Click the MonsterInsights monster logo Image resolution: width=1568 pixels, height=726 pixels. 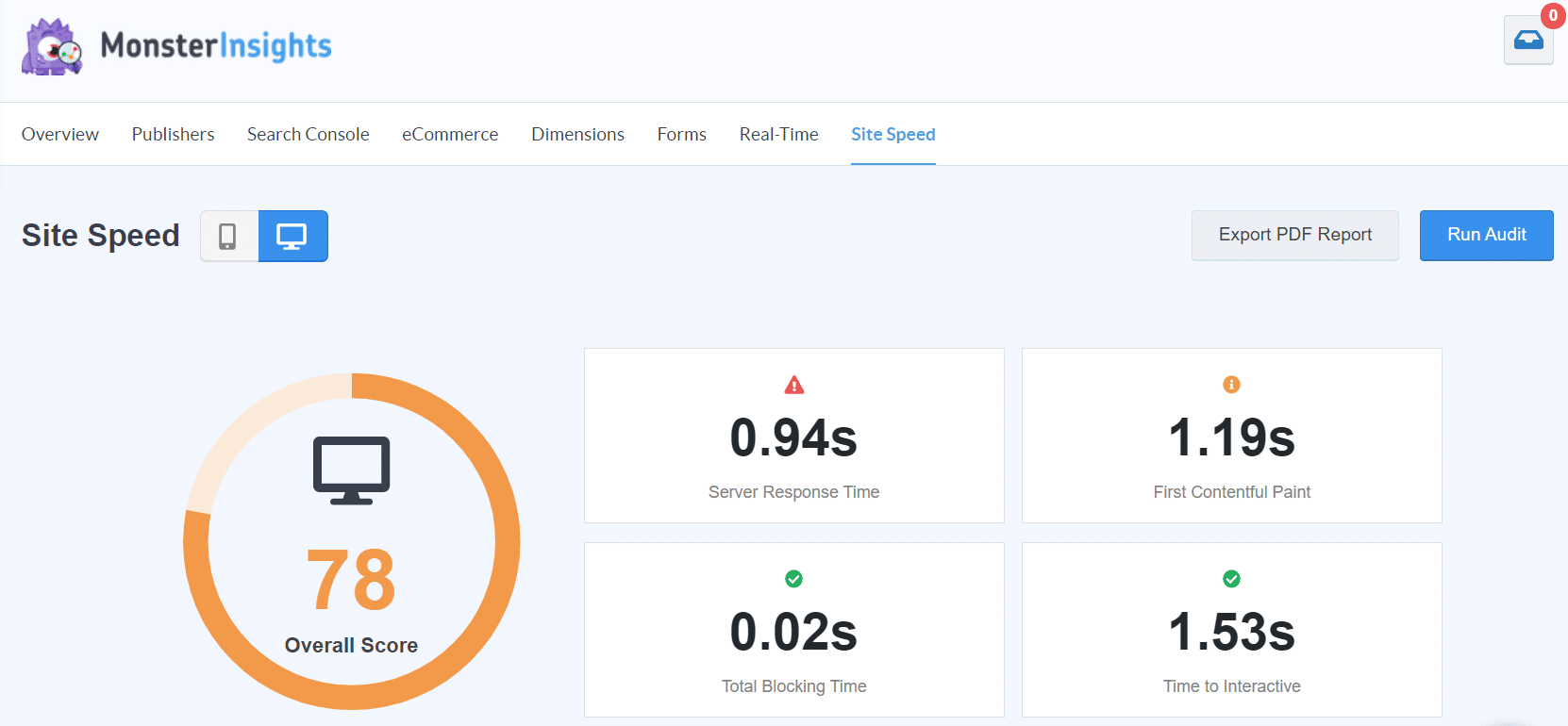pyautogui.click(x=52, y=47)
